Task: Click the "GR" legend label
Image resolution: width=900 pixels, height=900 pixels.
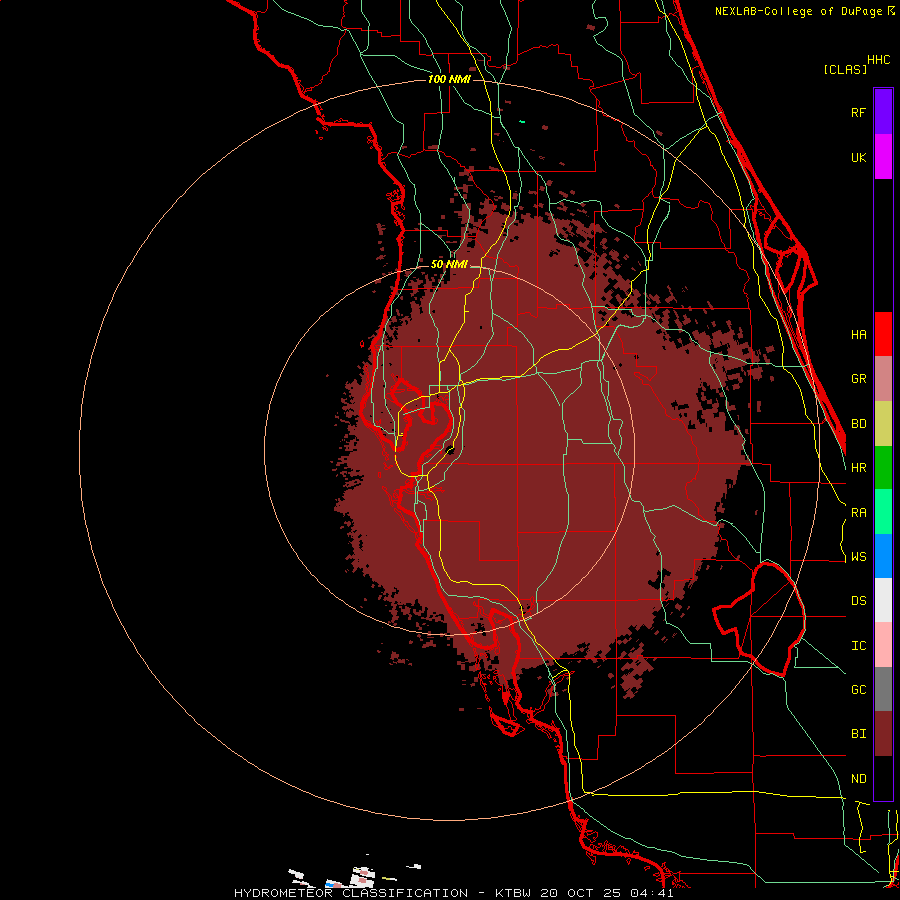Action: coord(858,379)
